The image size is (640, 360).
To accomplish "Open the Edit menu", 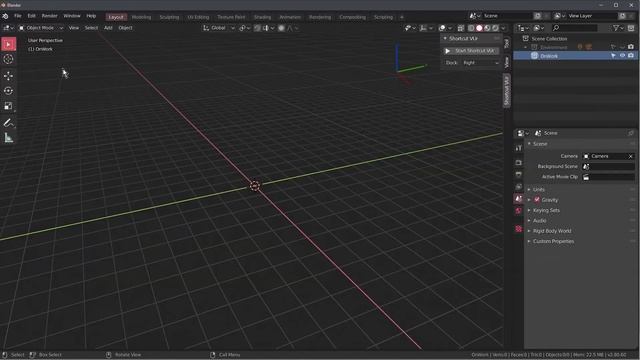I will pyautogui.click(x=31, y=16).
